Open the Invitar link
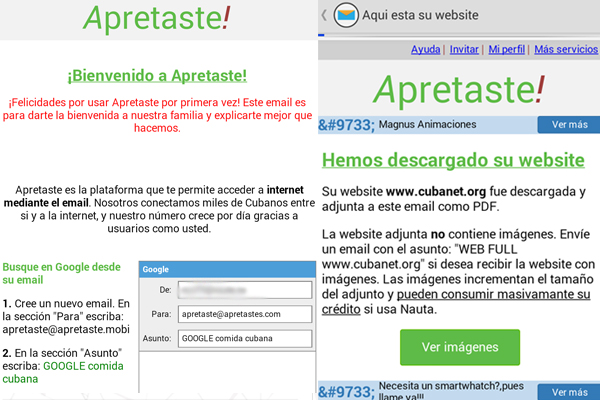The height and width of the screenshot is (400, 600). pyautogui.click(x=464, y=49)
